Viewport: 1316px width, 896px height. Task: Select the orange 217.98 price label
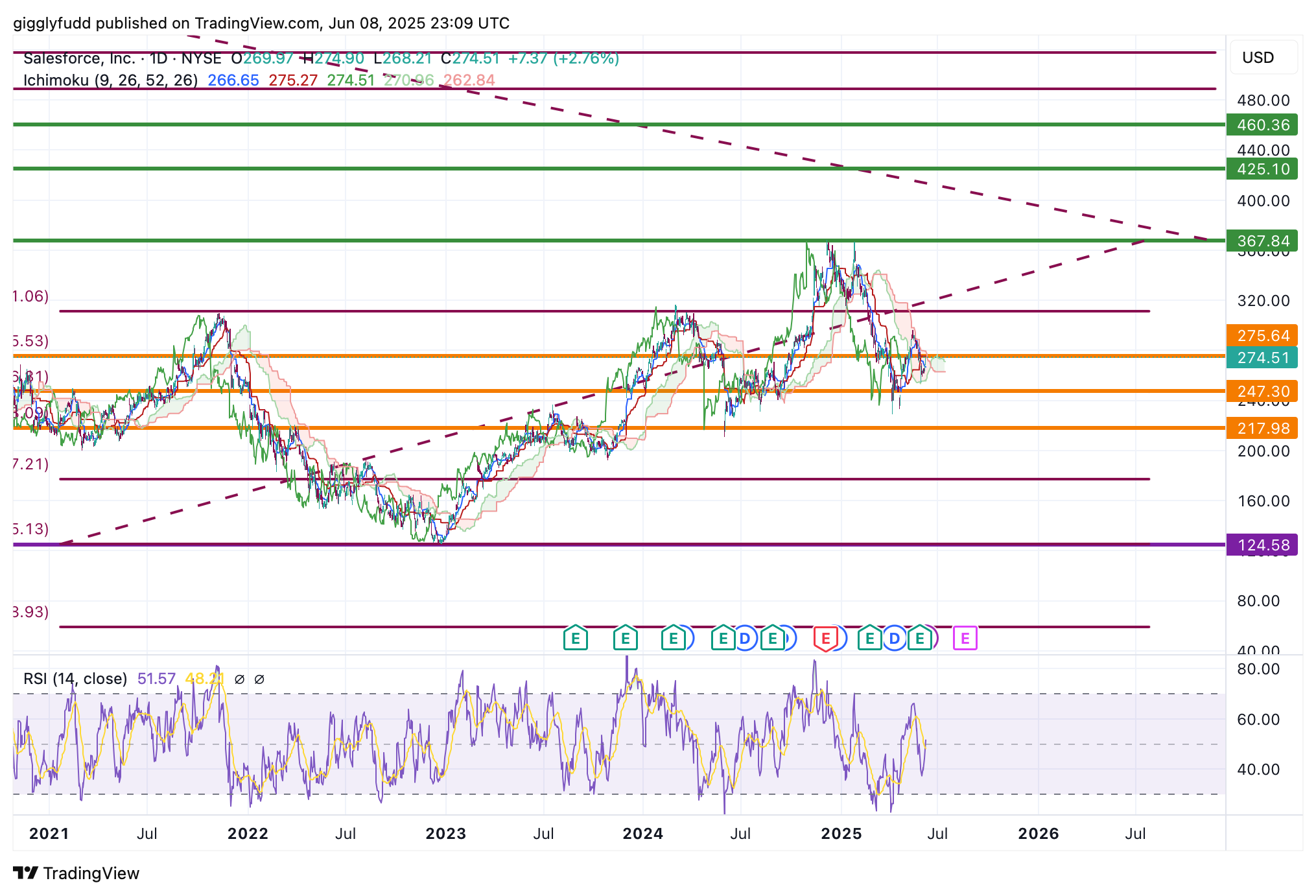coord(1262,428)
